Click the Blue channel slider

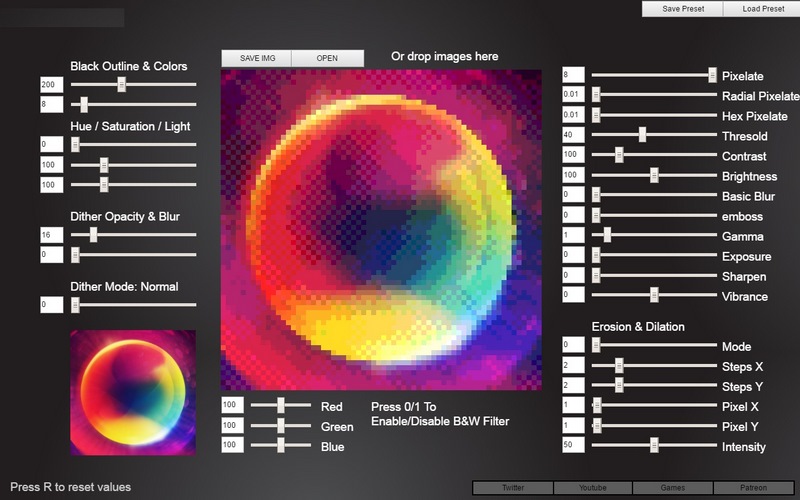(x=281, y=445)
